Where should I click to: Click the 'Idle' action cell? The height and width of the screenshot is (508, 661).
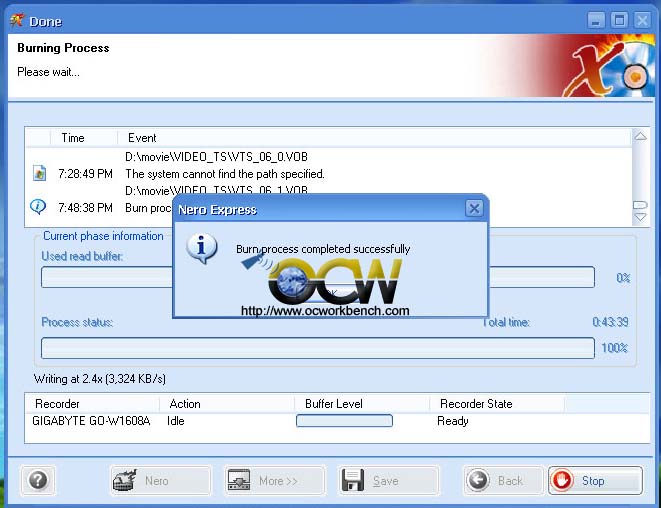point(176,421)
